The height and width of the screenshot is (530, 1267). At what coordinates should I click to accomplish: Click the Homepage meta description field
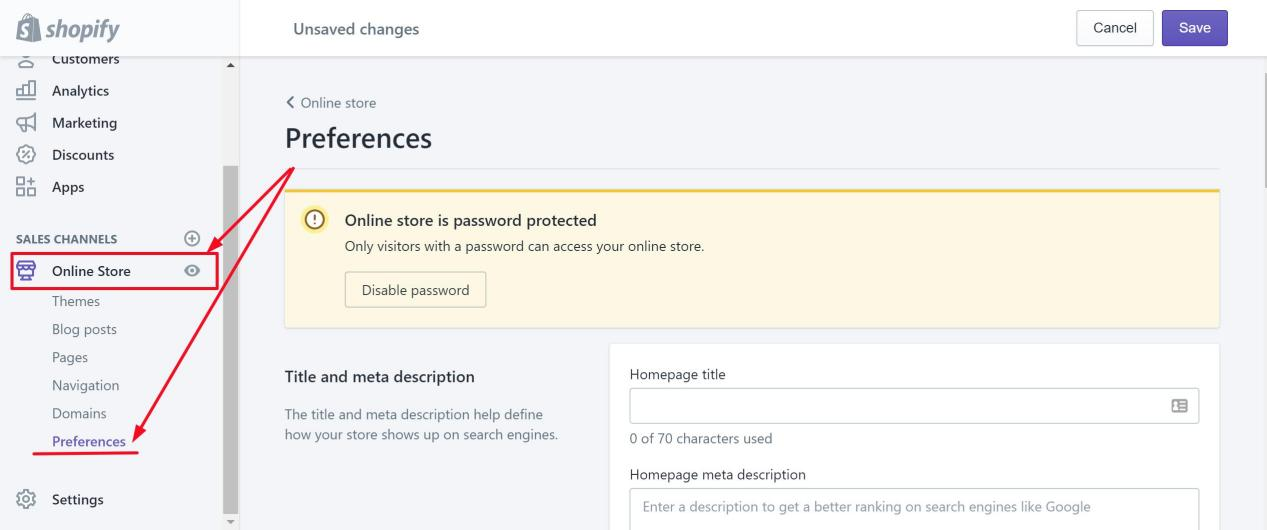click(913, 507)
